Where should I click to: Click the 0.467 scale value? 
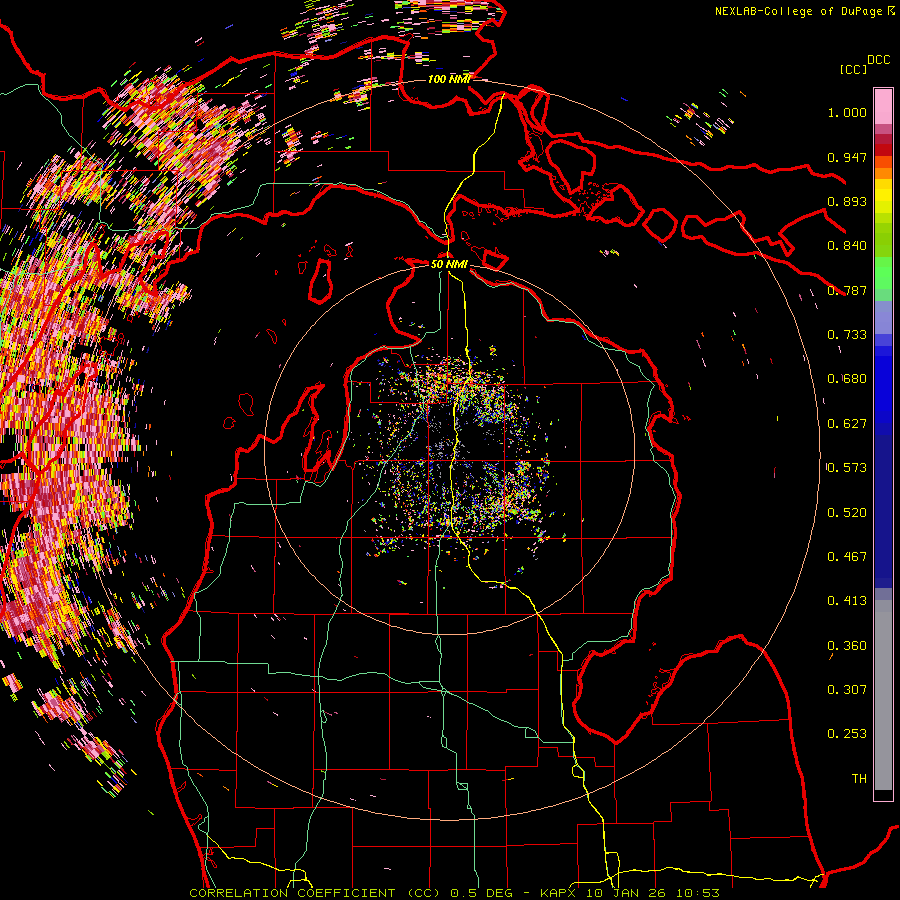click(x=847, y=557)
